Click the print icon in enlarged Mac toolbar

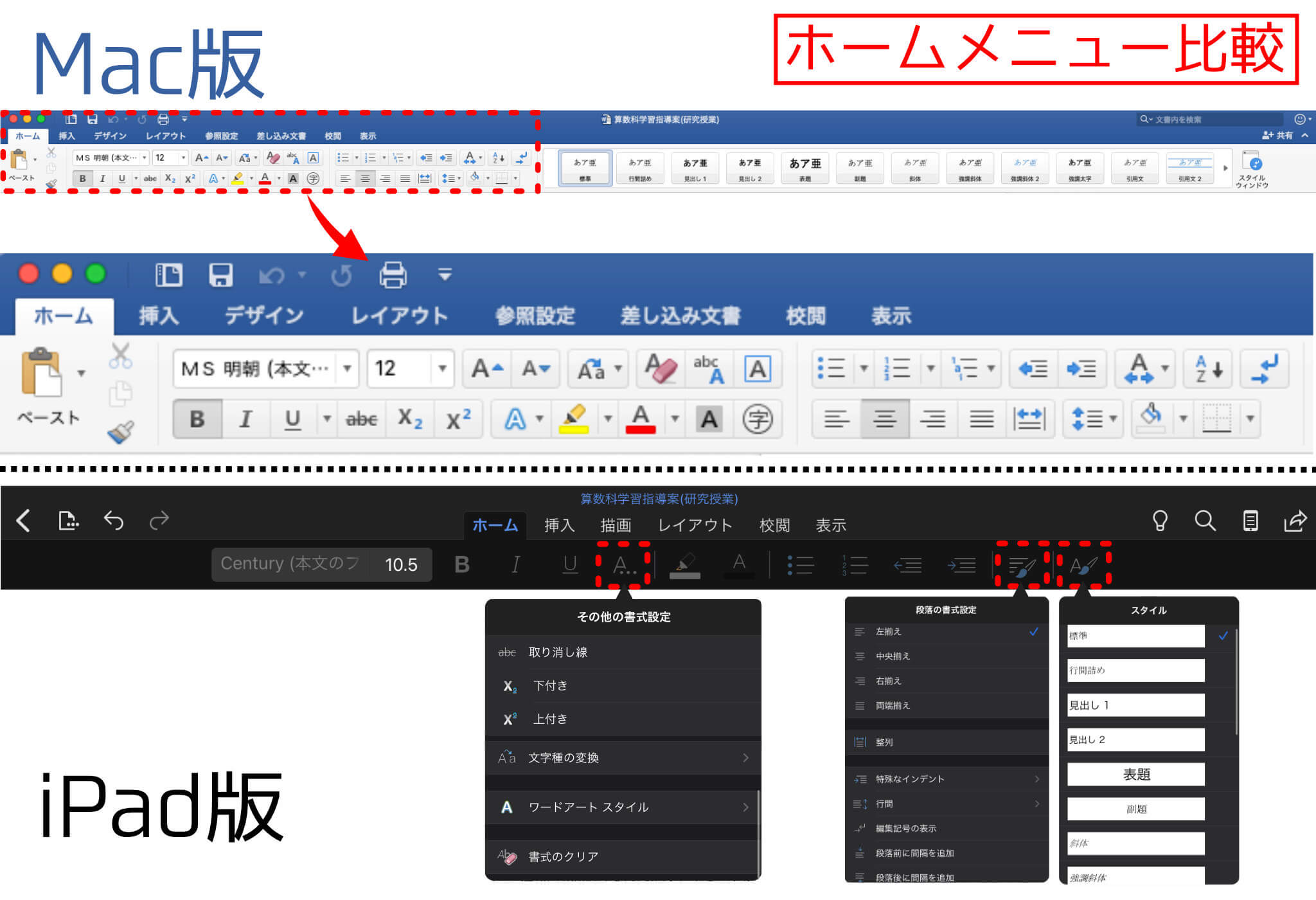pyautogui.click(x=393, y=274)
